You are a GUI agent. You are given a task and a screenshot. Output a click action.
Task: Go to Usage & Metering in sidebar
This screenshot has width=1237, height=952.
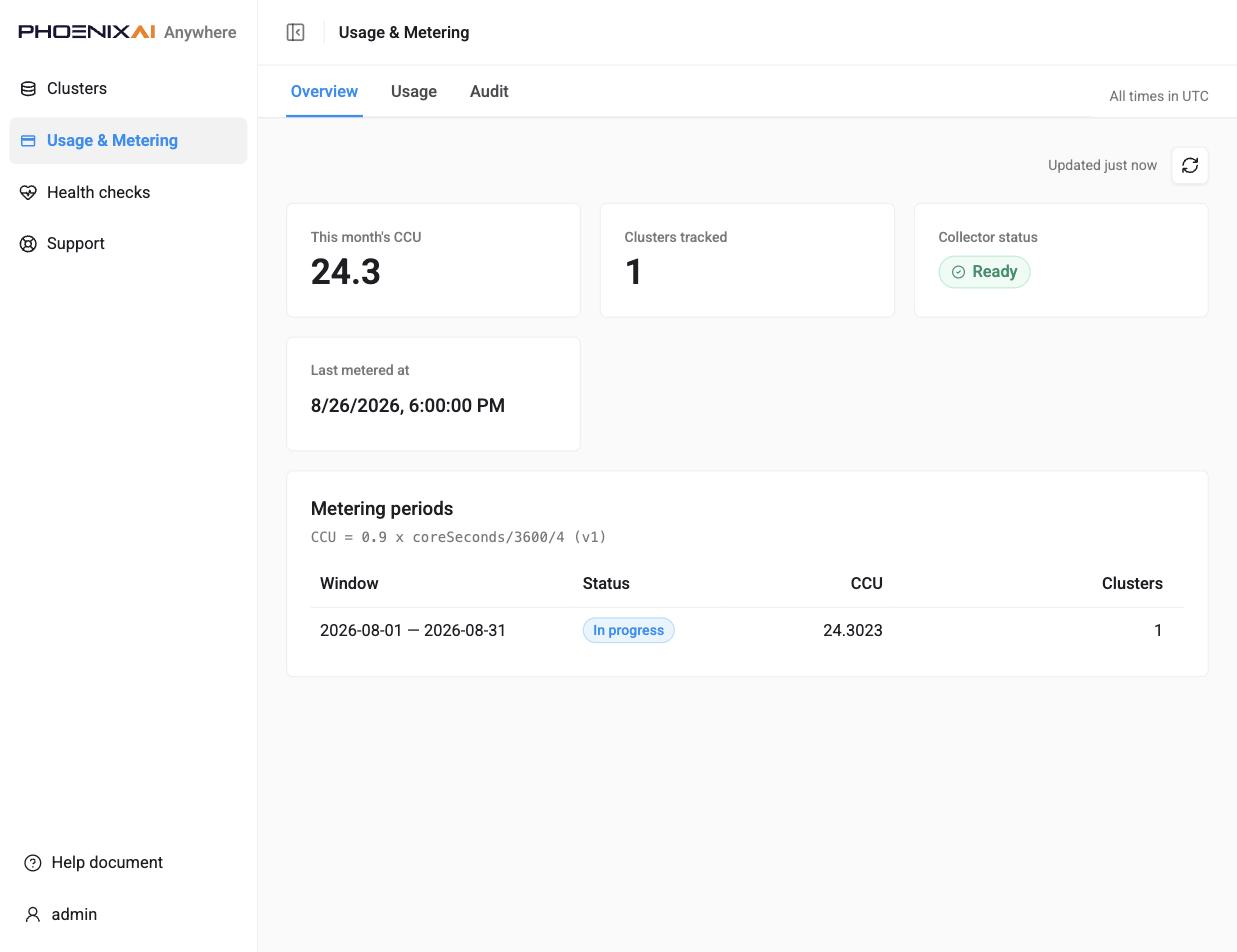tap(128, 141)
